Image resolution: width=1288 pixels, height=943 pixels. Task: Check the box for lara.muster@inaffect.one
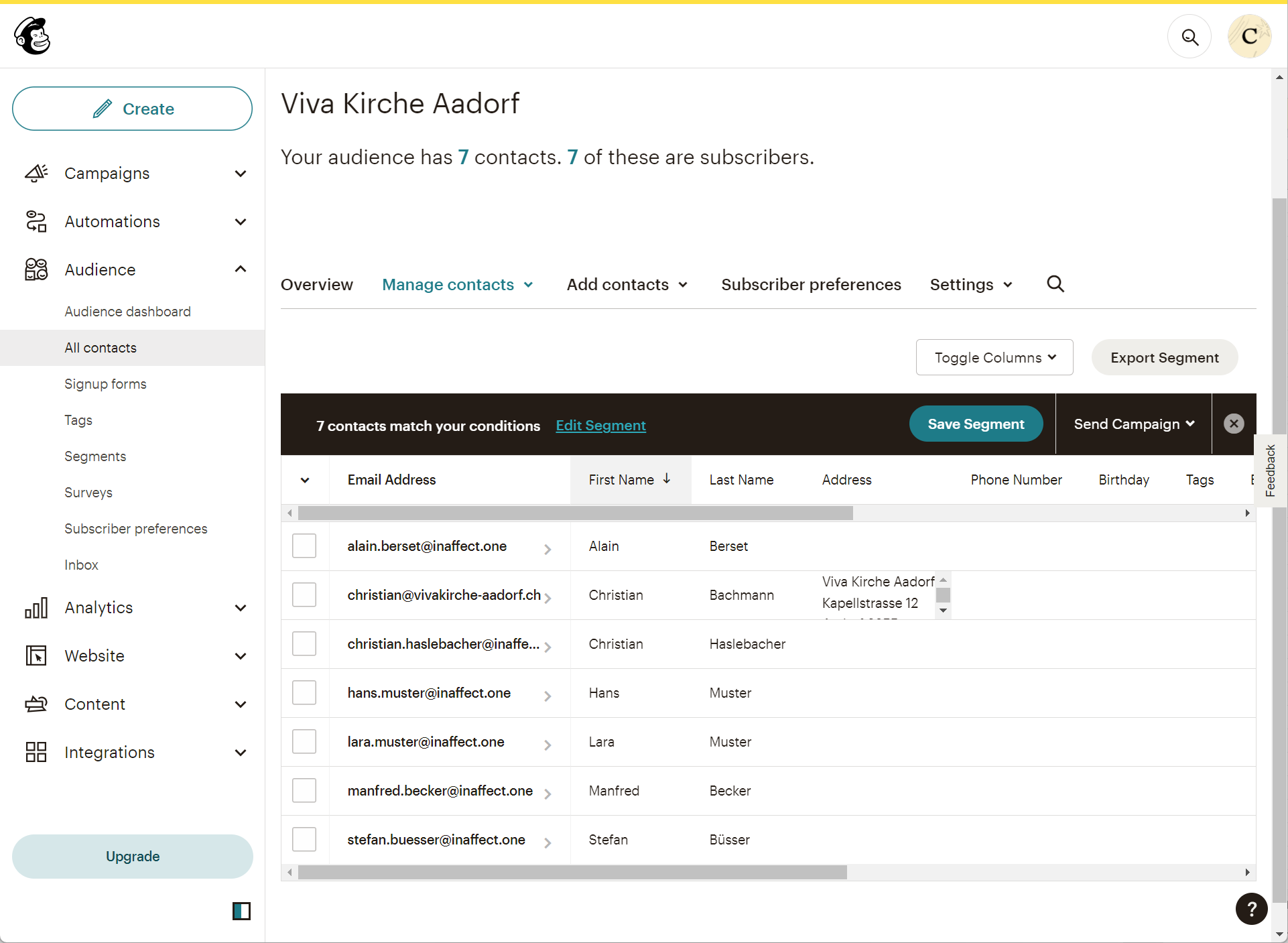(x=304, y=741)
